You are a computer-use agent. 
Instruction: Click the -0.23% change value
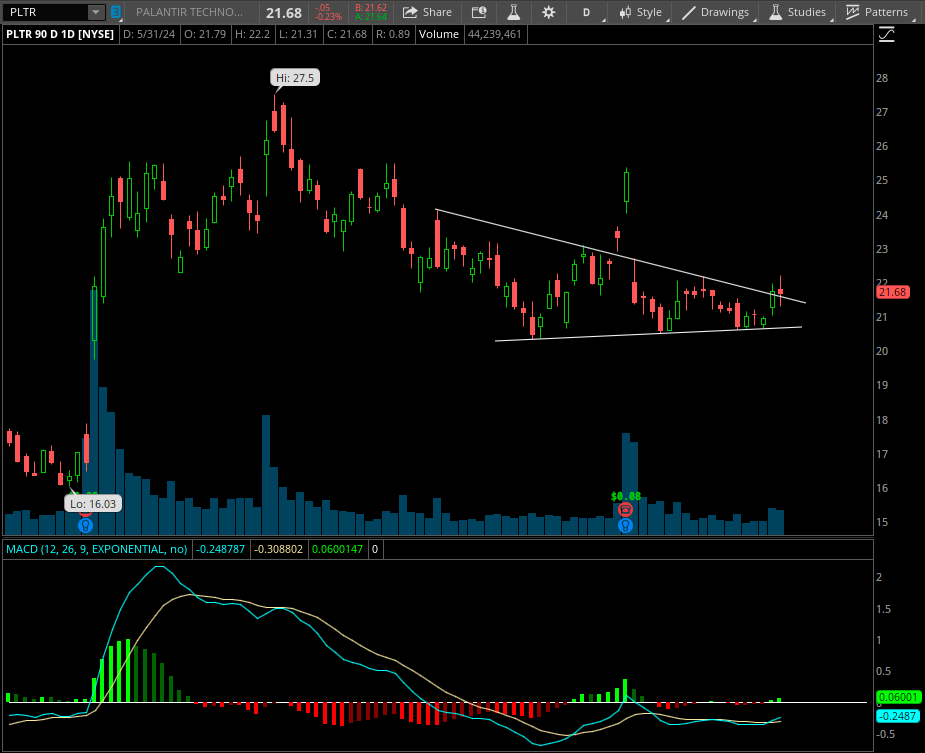[x=329, y=17]
